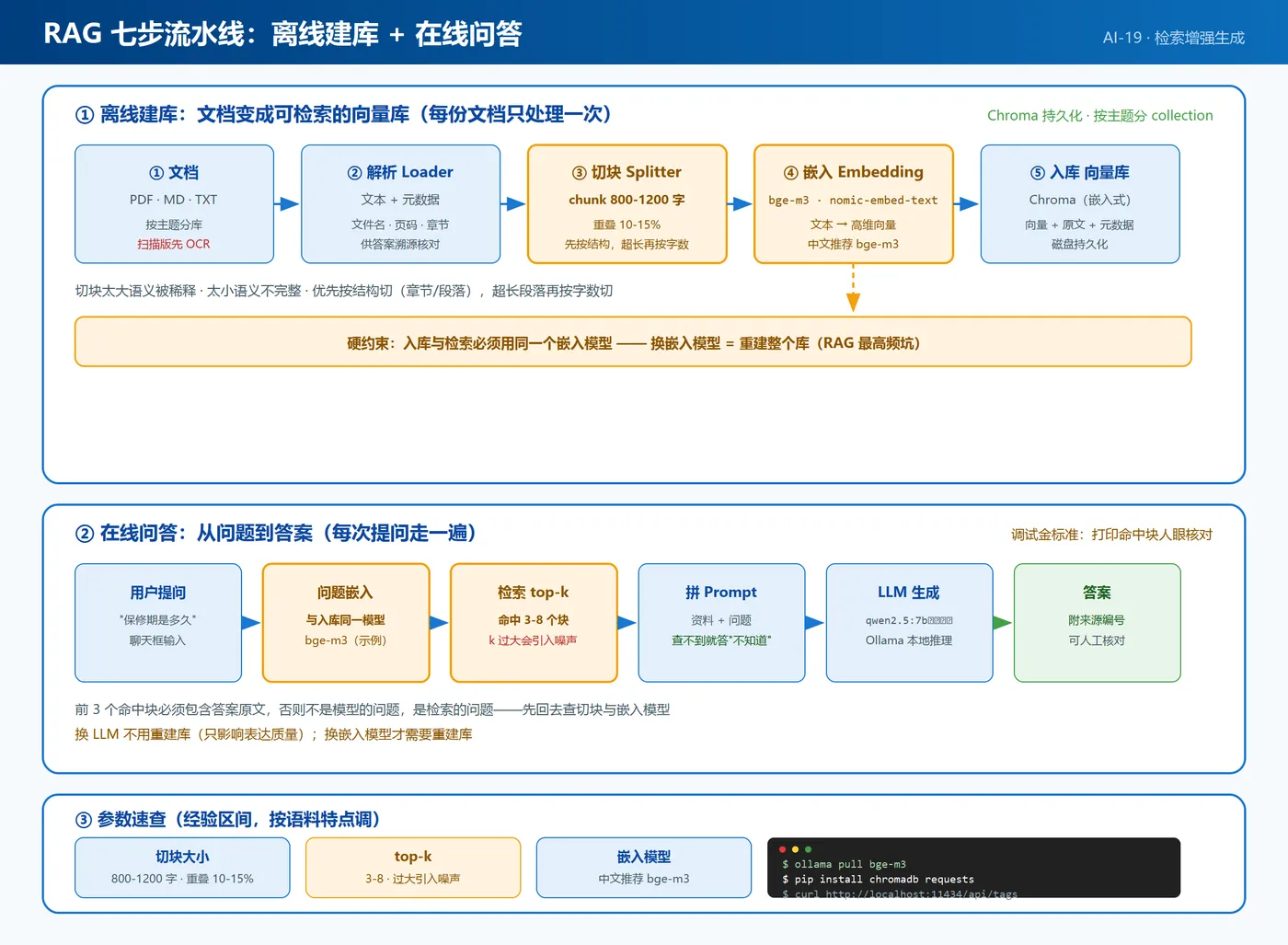Click the text 'Chroma（嵌入式）'

pyautogui.click(x=1079, y=200)
